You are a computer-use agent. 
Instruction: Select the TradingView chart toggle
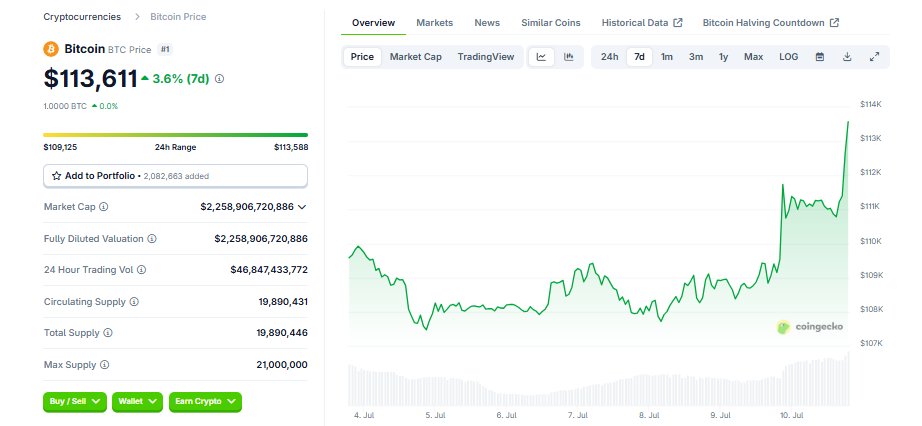(486, 57)
